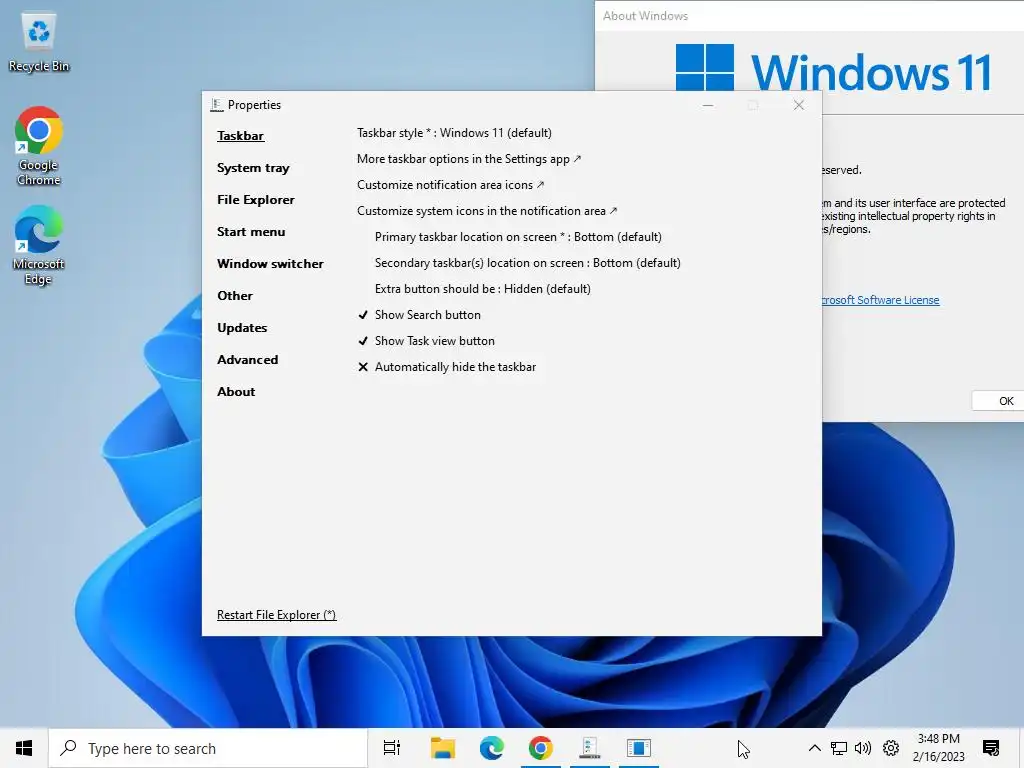
Task: Enable Automatically hide the taskbar
Action: [x=447, y=367]
